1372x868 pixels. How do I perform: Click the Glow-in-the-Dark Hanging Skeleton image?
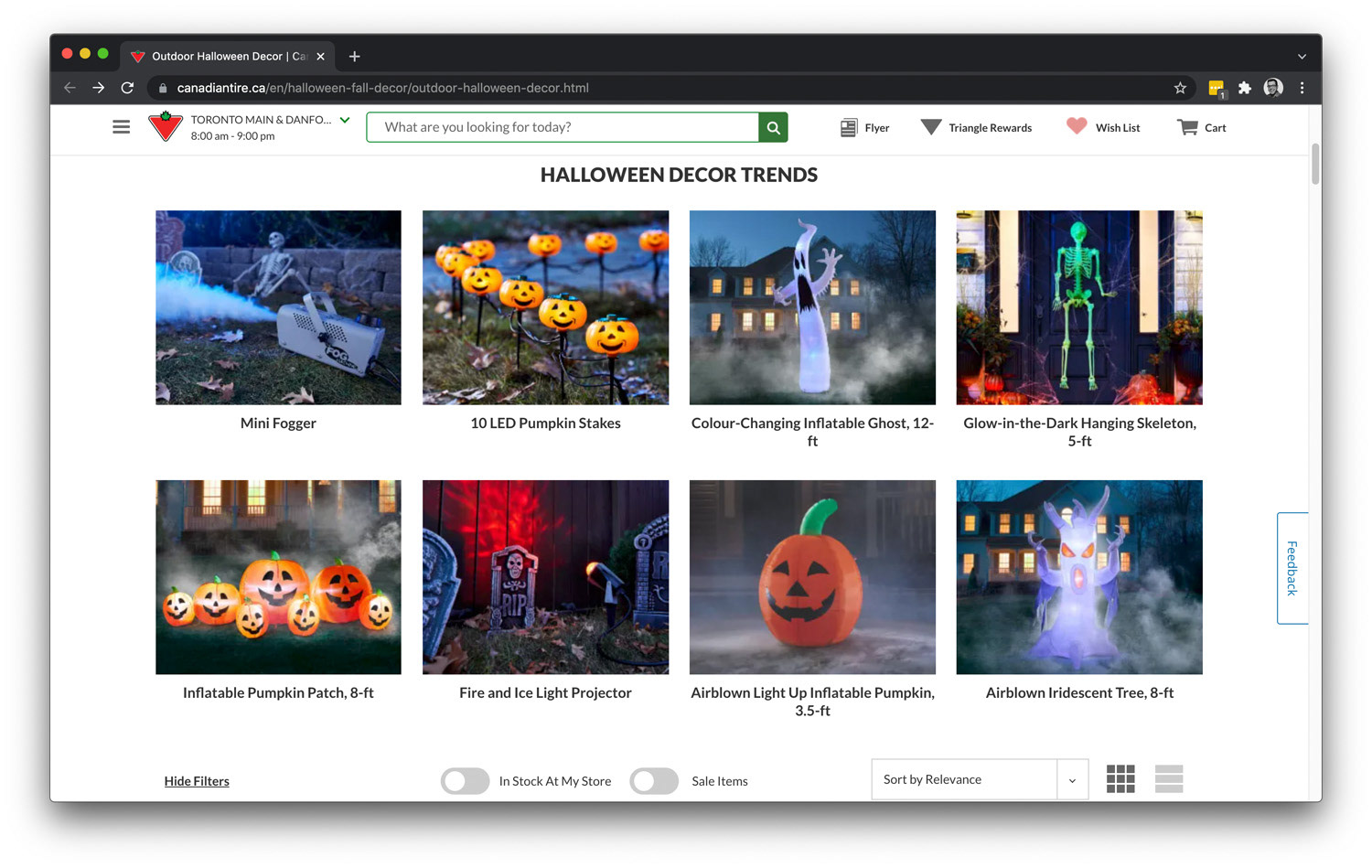tap(1079, 307)
